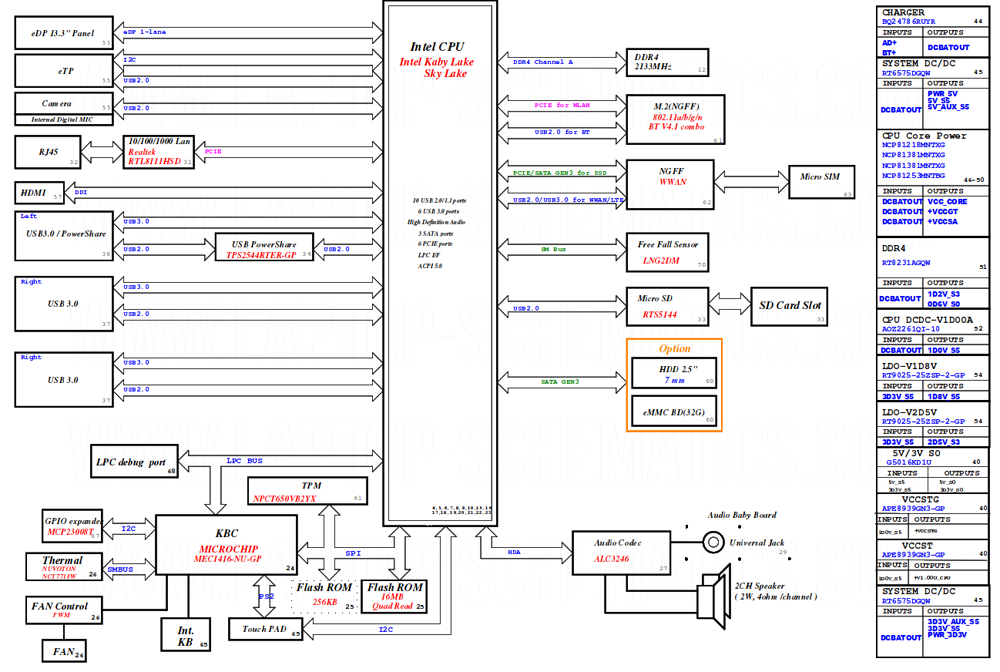Click the Universal Jack circle symbol
Viewport: 1000px width, 672px height.
(x=713, y=542)
